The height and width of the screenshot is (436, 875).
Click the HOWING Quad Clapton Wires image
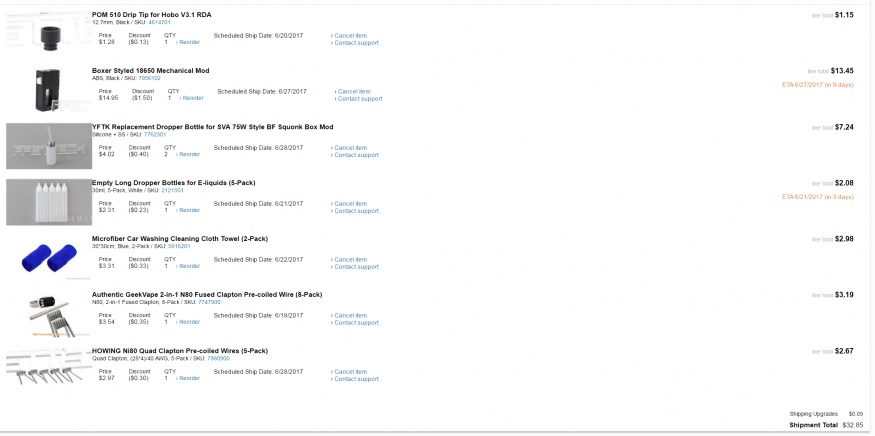click(x=48, y=368)
